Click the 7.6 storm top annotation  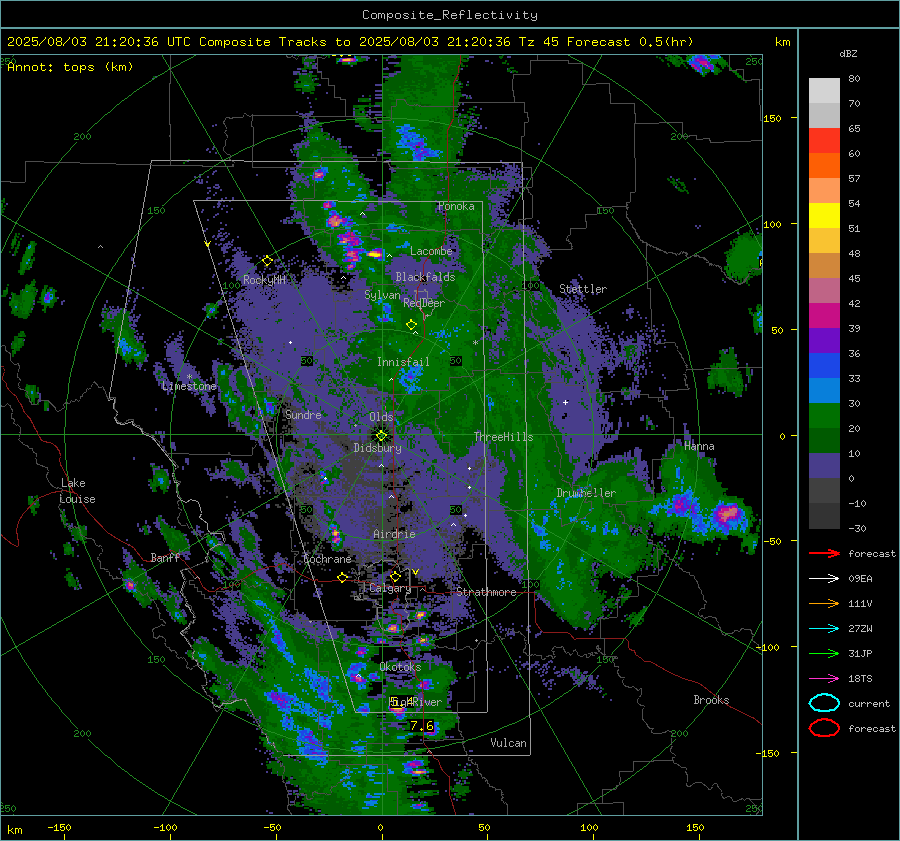point(421,726)
